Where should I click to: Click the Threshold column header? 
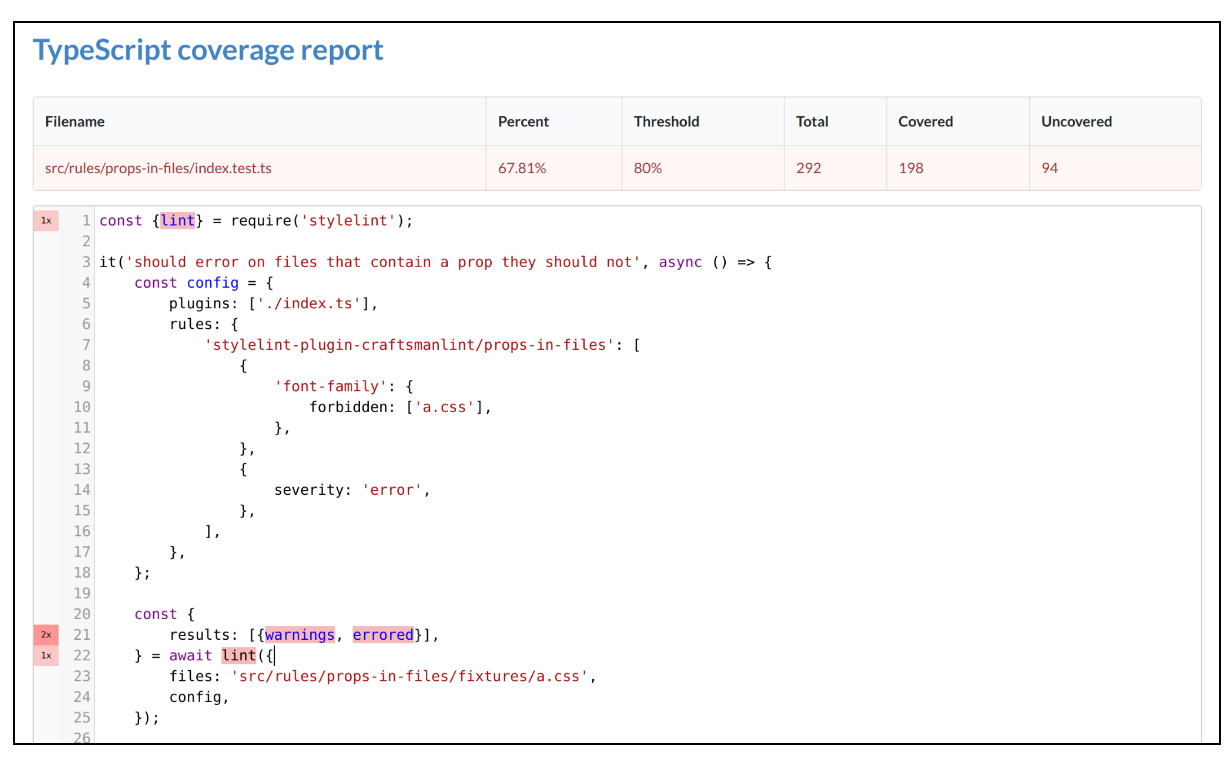click(666, 121)
